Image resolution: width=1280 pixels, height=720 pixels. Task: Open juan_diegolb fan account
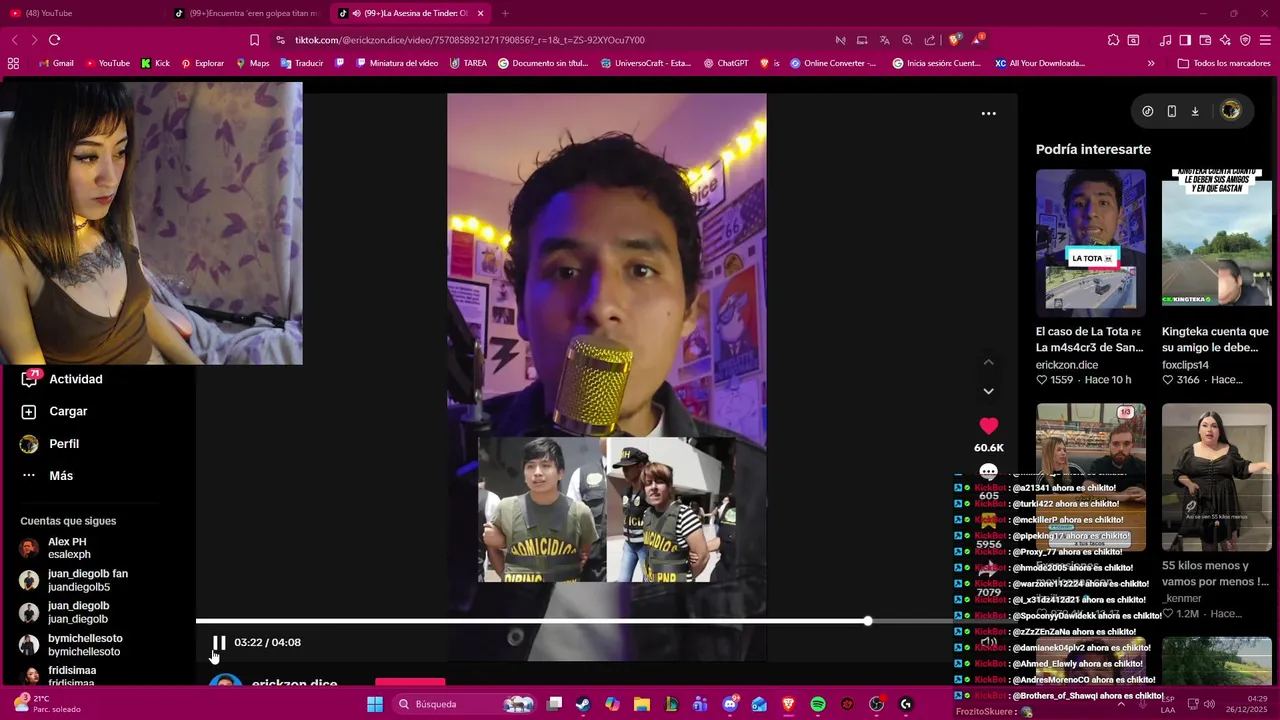pos(74,580)
